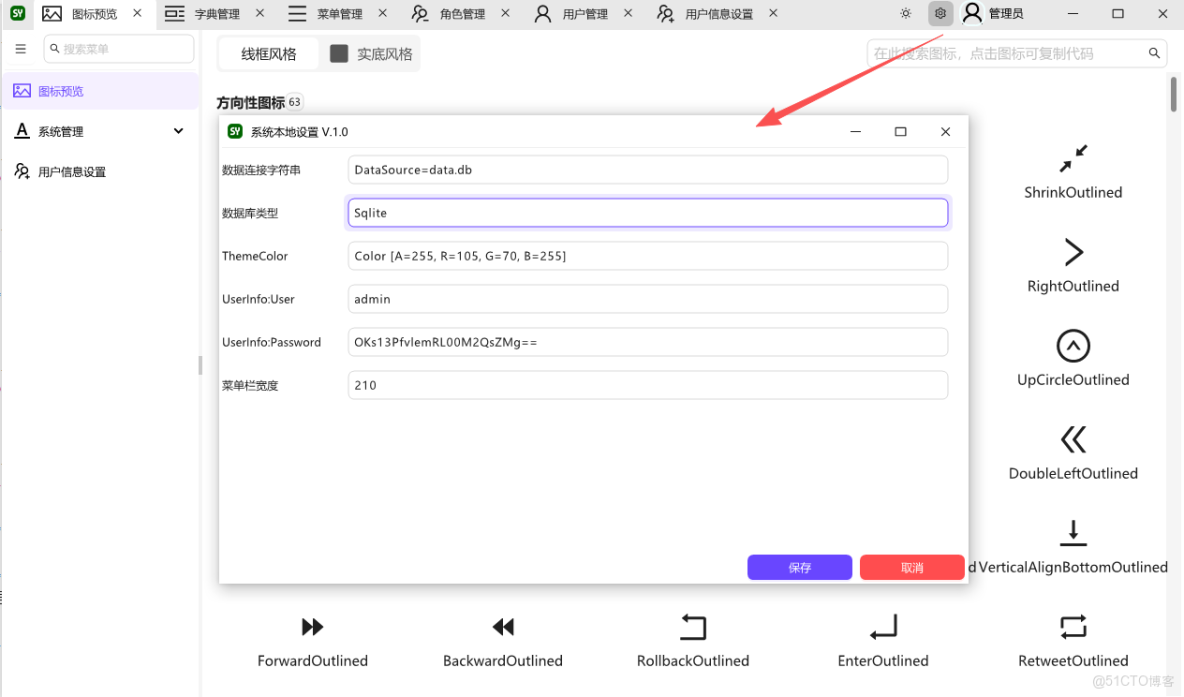Toggle theme using the sun icon

point(905,13)
